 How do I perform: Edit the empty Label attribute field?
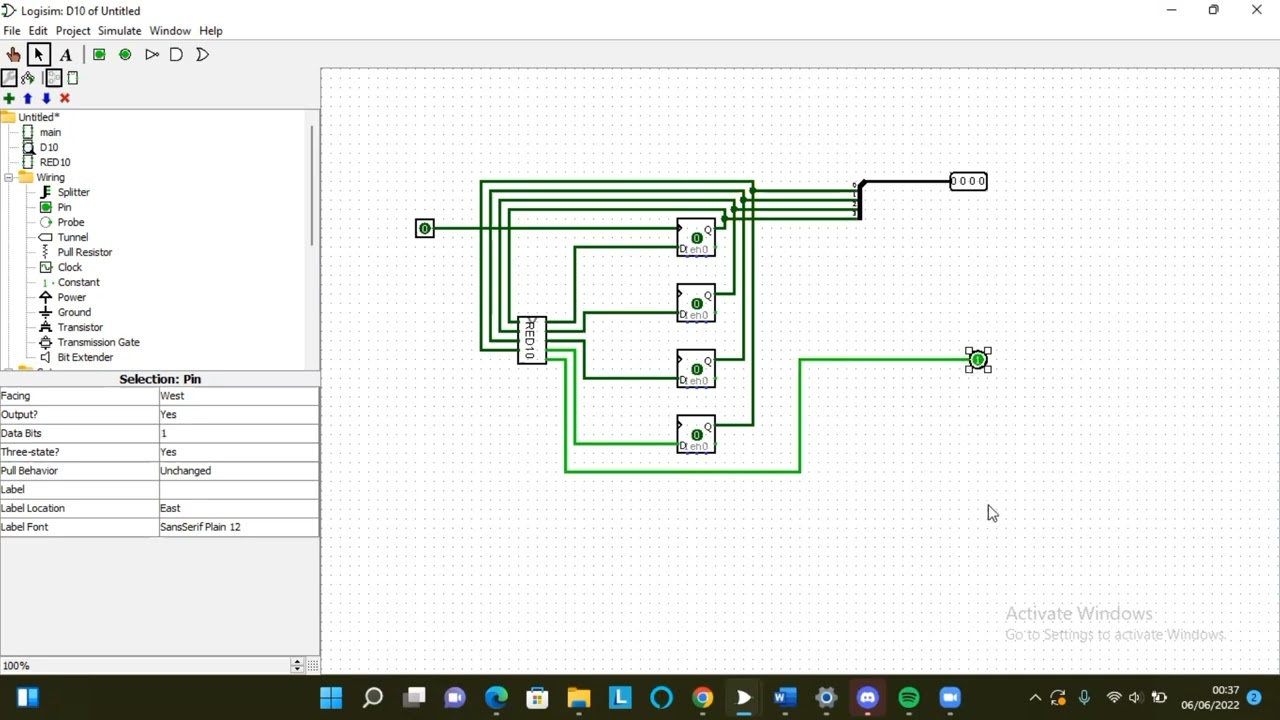point(239,489)
